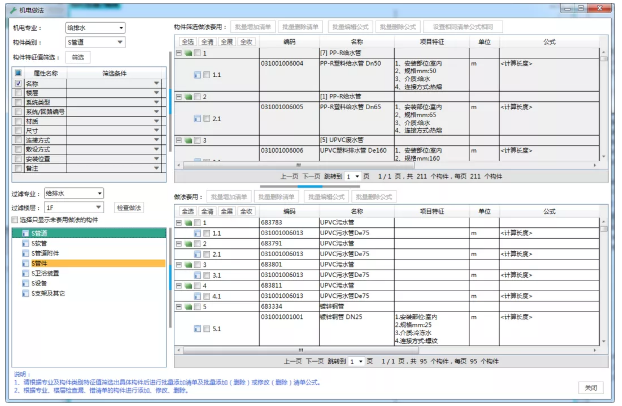Click the 关闭 button
Screen dimensions: 622x406
point(591,388)
